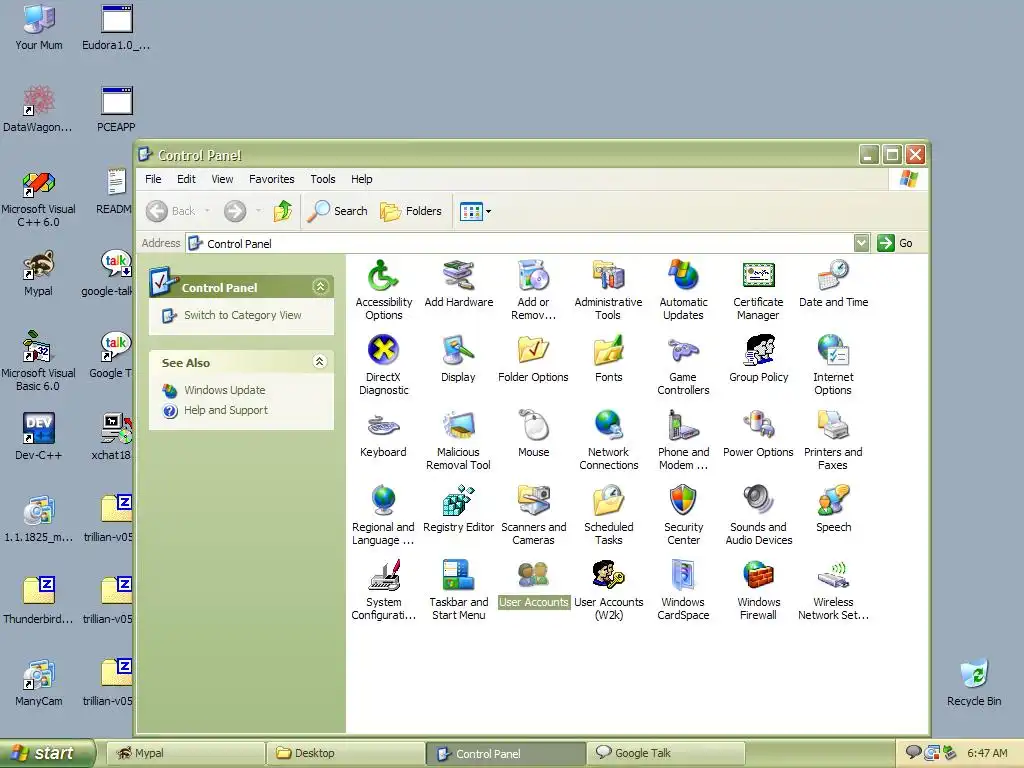Open Accessibility Options applet
1024x768 pixels.
(x=383, y=290)
